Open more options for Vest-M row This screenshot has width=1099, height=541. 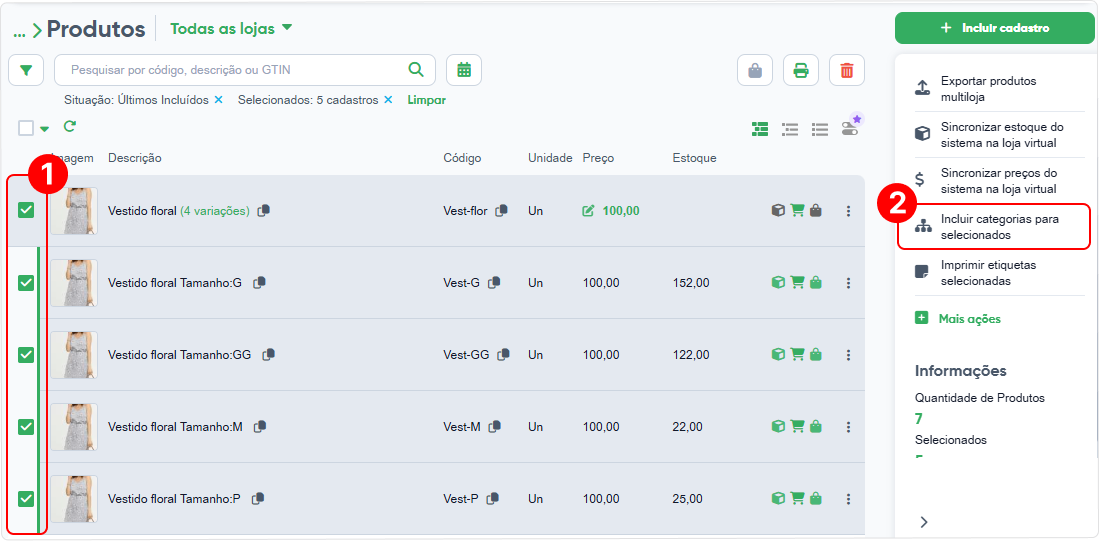pyautogui.click(x=848, y=427)
